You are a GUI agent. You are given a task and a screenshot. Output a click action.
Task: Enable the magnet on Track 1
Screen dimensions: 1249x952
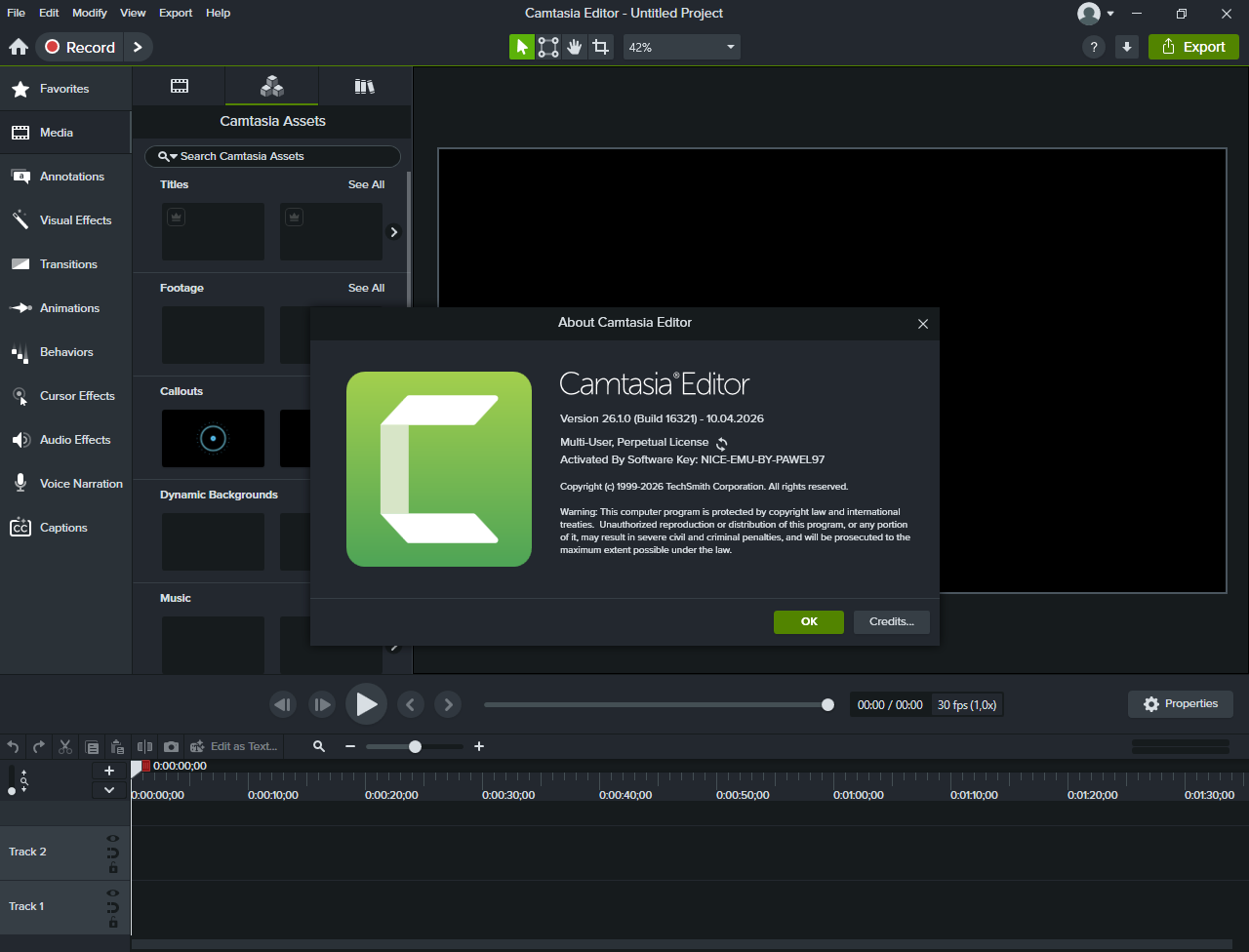pos(113,908)
